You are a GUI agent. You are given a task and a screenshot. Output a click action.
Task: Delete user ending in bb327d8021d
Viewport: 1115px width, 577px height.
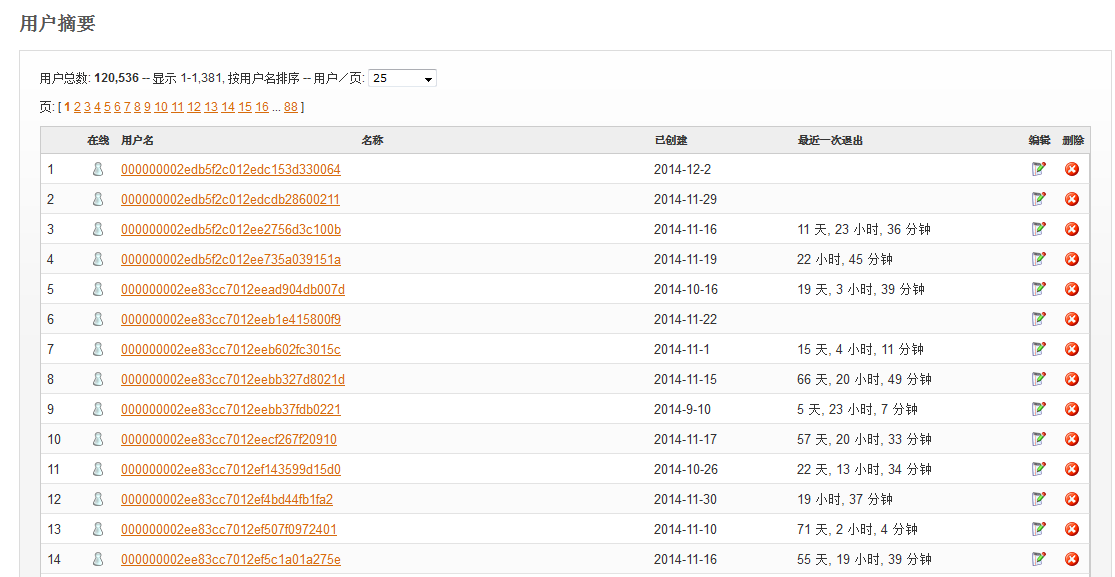click(1072, 379)
